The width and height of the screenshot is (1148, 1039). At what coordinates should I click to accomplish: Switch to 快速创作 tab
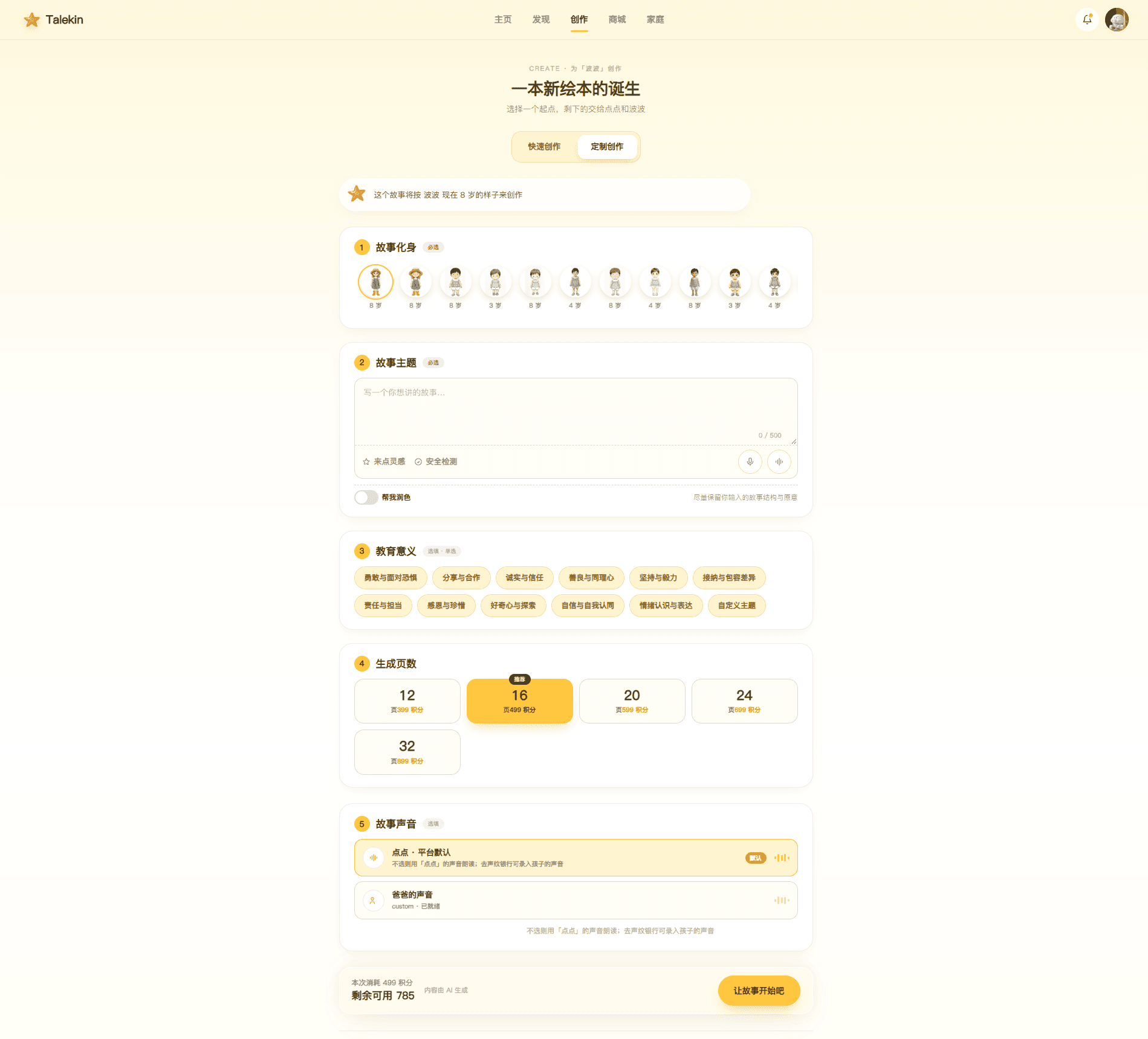click(x=544, y=147)
